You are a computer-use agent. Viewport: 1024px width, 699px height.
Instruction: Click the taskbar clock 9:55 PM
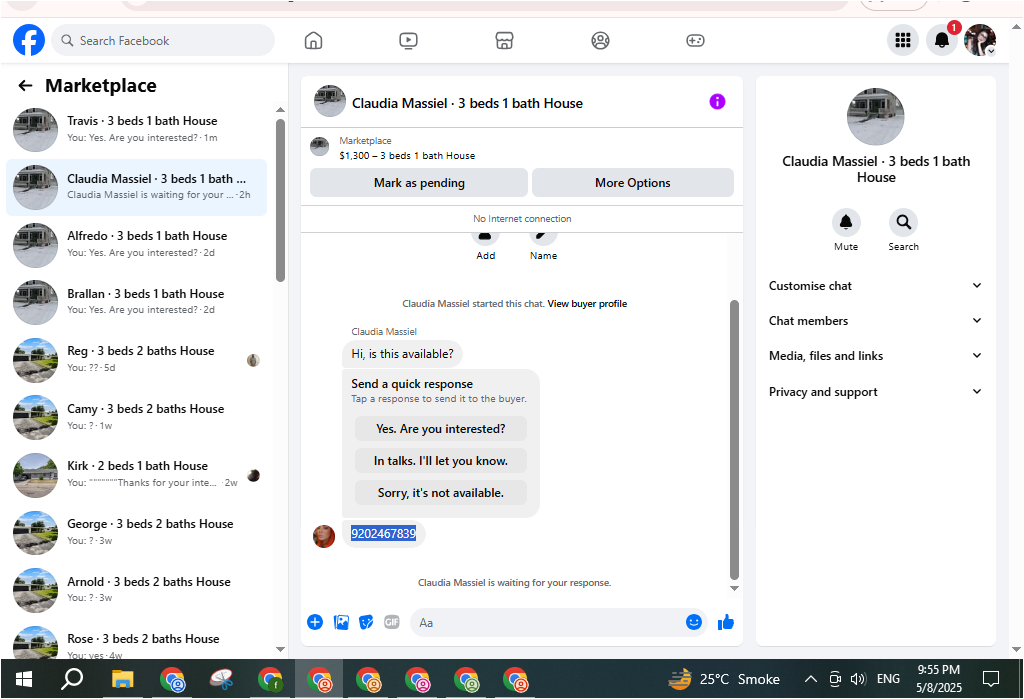click(938, 670)
